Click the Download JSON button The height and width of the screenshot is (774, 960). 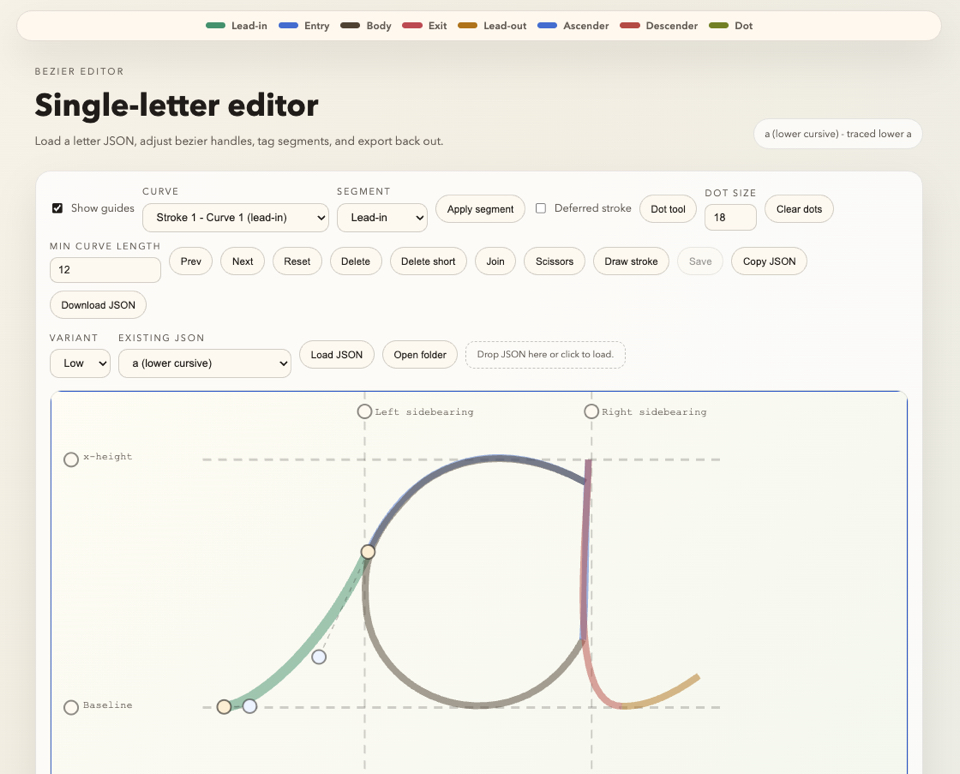tap(98, 305)
